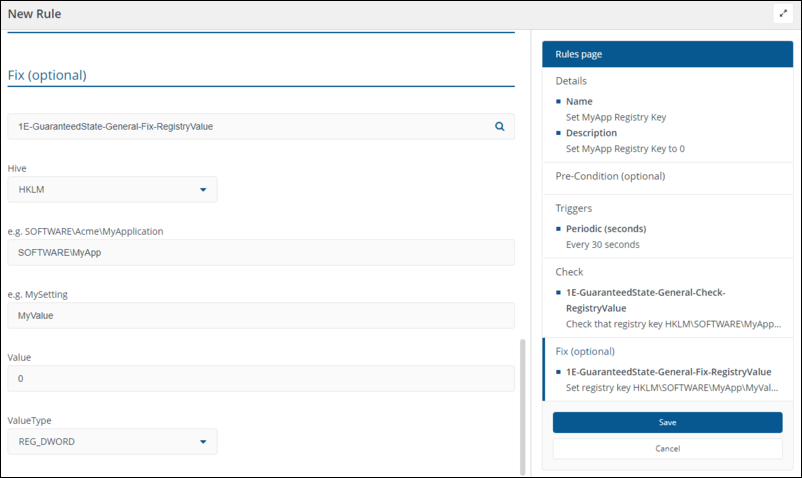The image size is (802, 478).
Task: Click the Fix rule name search field
Action: [x=250, y=127]
